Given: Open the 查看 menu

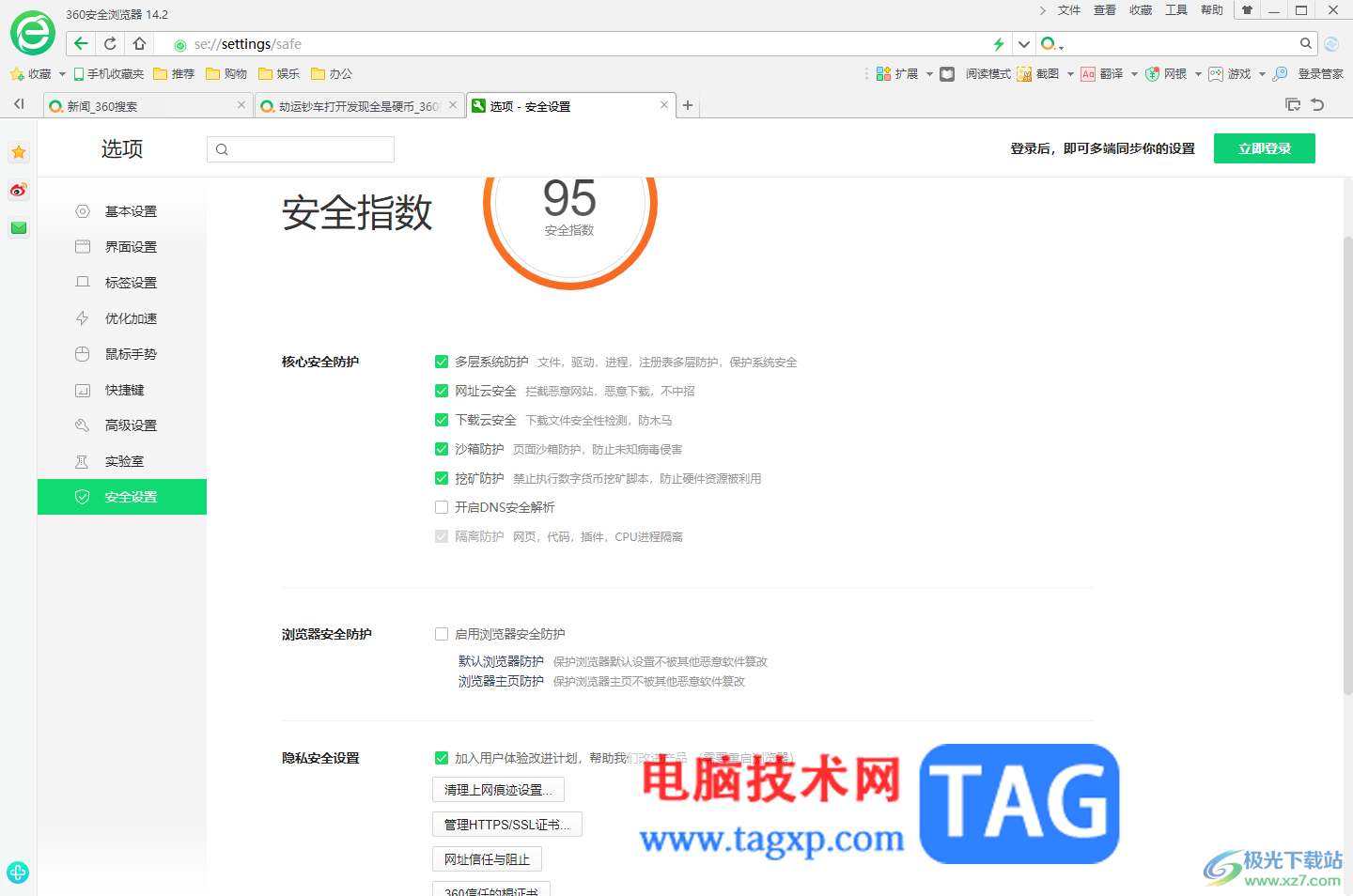Looking at the screenshot, I should pyautogui.click(x=1105, y=10).
